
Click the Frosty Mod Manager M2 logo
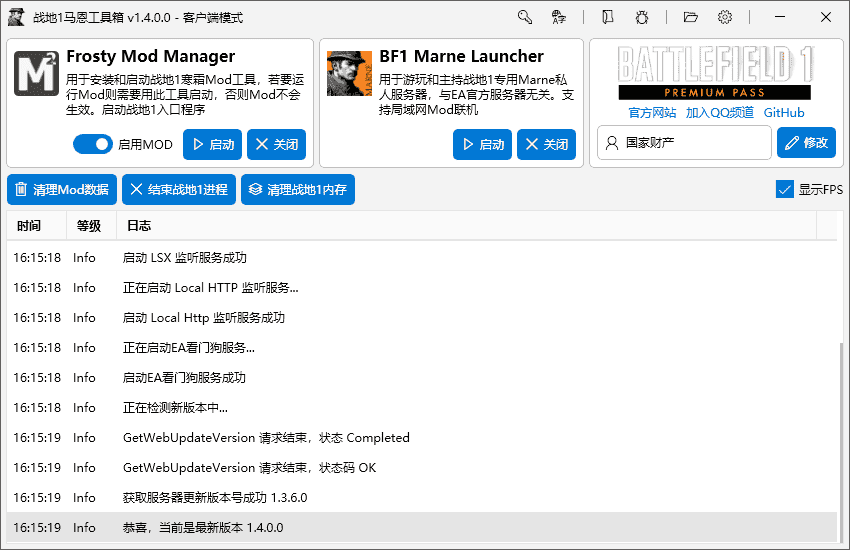(x=36, y=73)
